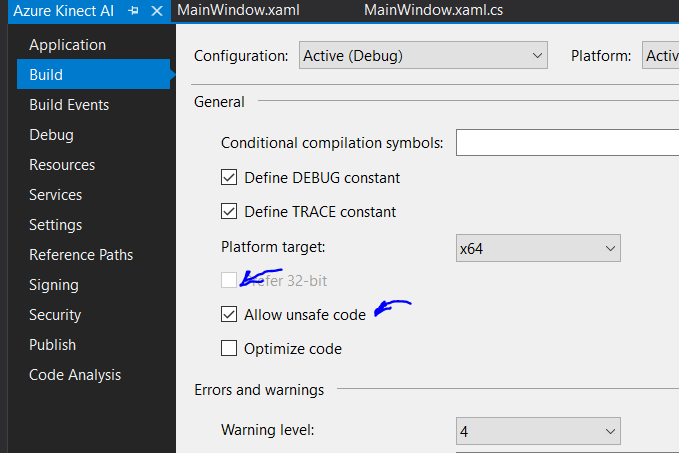This screenshot has height=453, width=679.
Task: Expand the Configuration dropdown
Action: [x=424, y=56]
